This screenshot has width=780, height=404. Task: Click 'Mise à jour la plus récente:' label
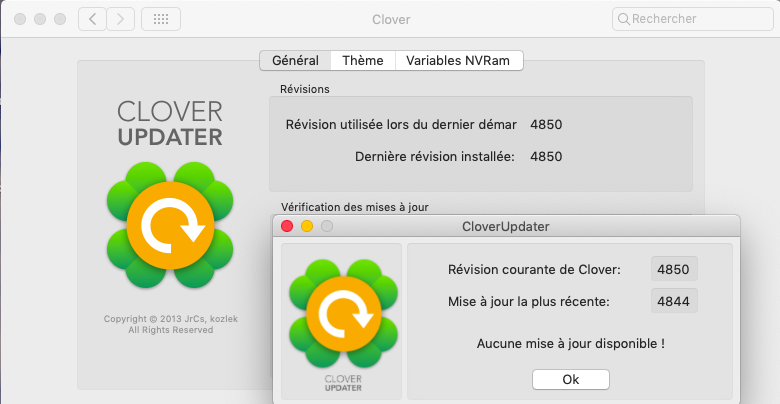pos(528,302)
